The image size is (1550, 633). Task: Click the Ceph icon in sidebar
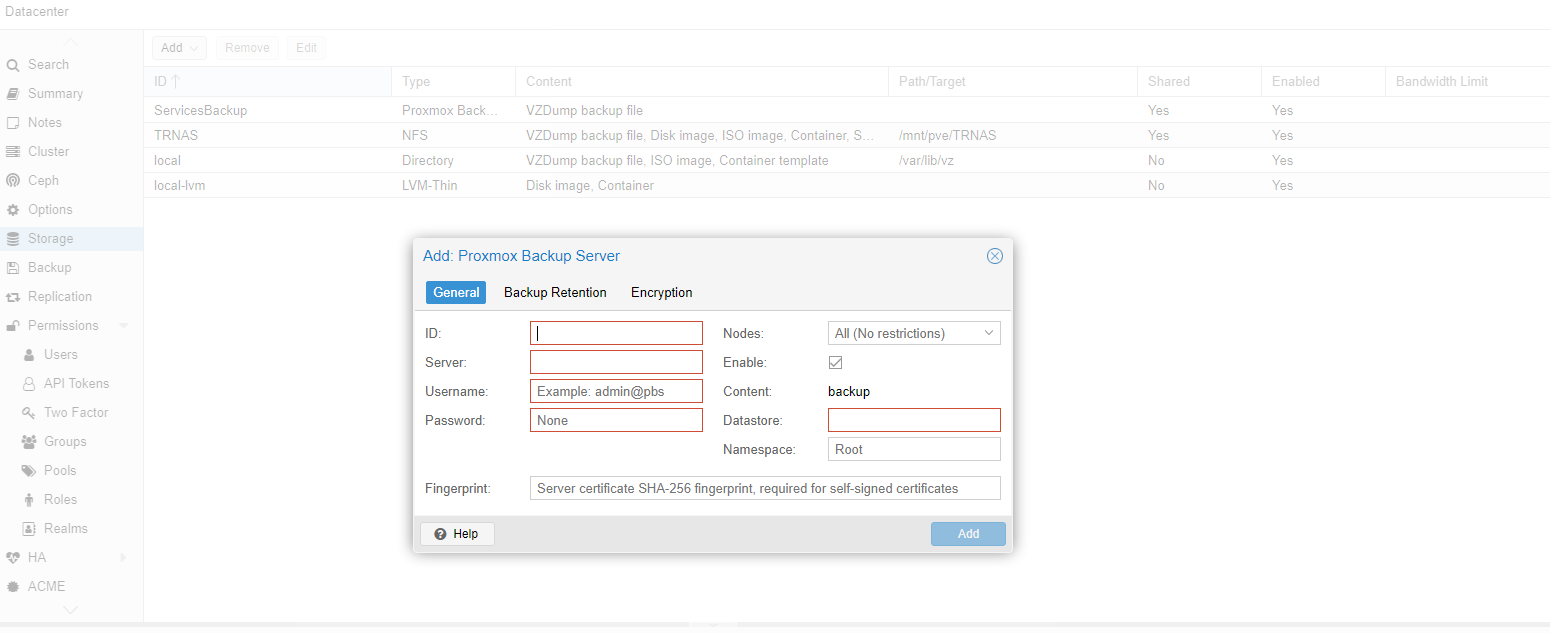point(13,181)
